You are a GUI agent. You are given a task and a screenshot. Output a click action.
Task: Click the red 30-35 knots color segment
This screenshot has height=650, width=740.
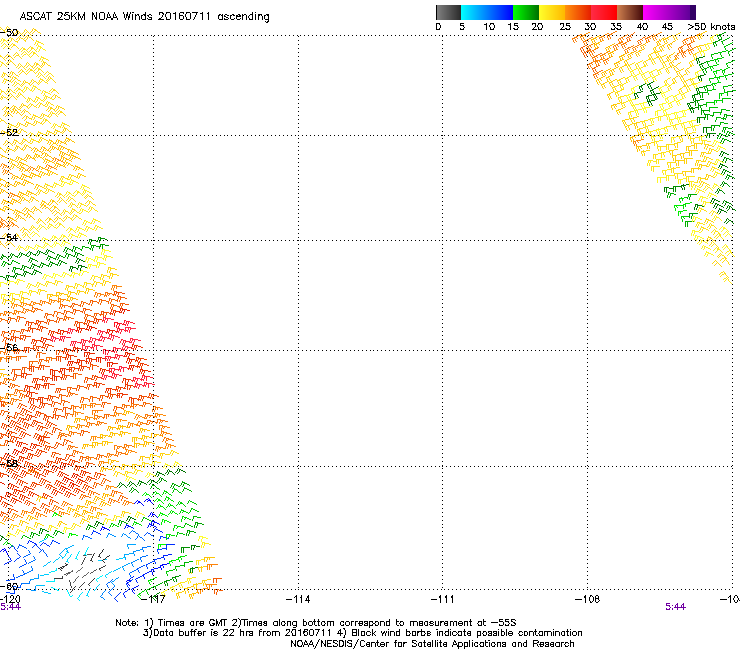(x=604, y=12)
